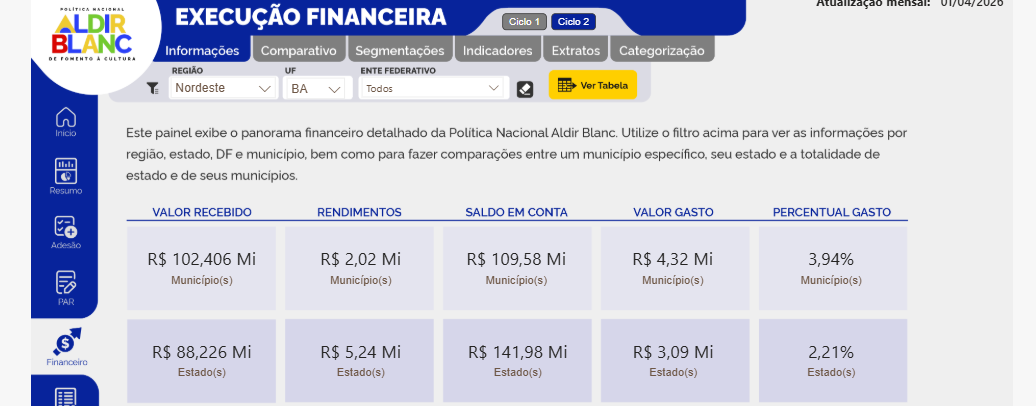
Task: Expand the Ente Federativo dropdown
Action: coord(433,88)
